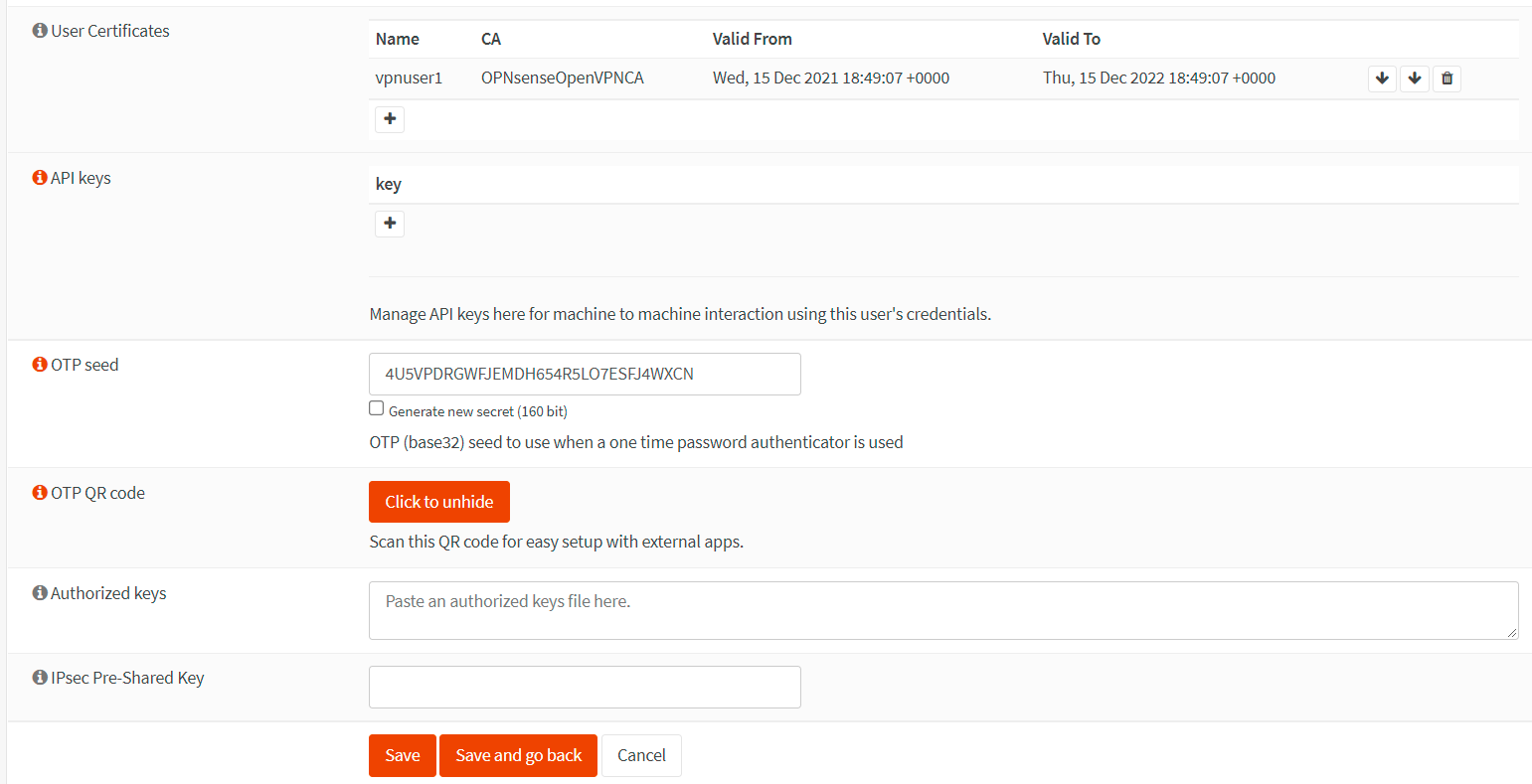This screenshot has width=1532, height=784.
Task: Open the API keys info tooltip
Action: pos(39,177)
